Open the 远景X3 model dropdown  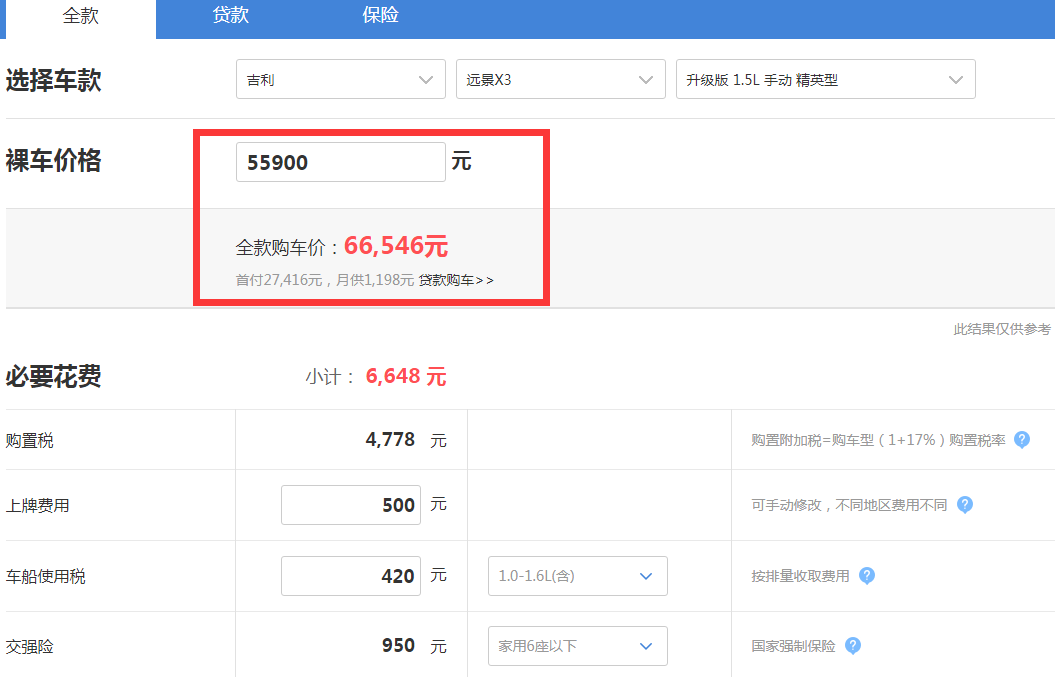[560, 79]
